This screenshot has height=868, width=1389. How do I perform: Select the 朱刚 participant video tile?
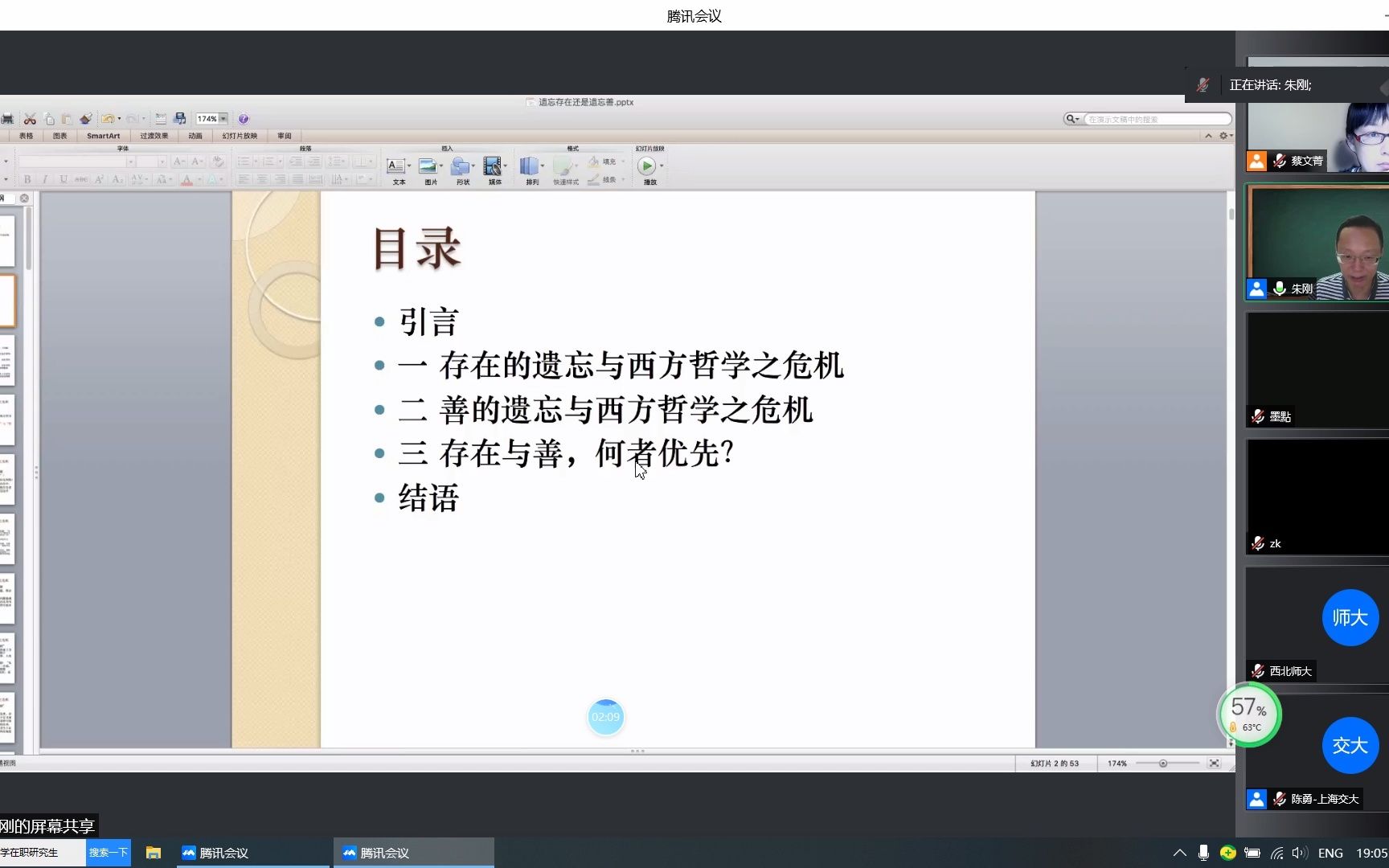point(1317,242)
